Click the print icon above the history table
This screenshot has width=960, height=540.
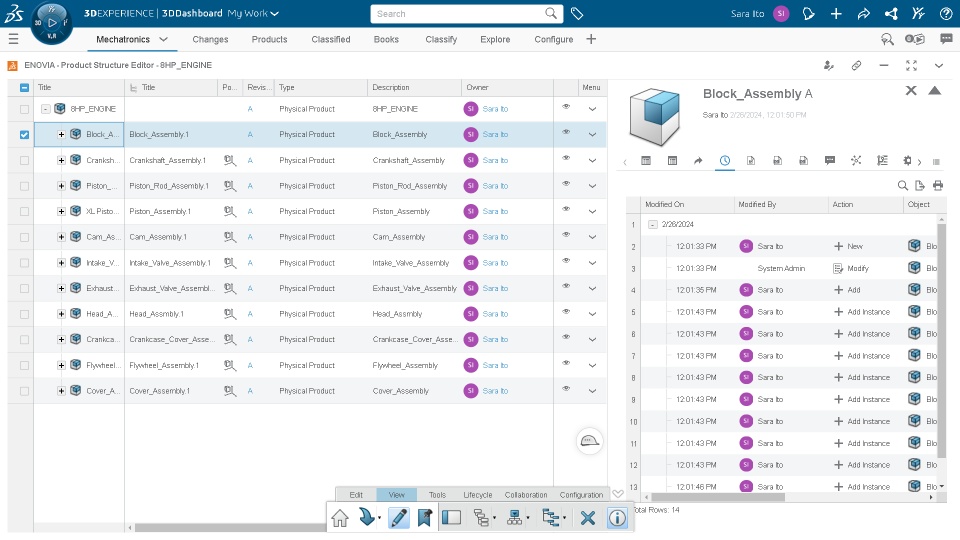tap(938, 185)
